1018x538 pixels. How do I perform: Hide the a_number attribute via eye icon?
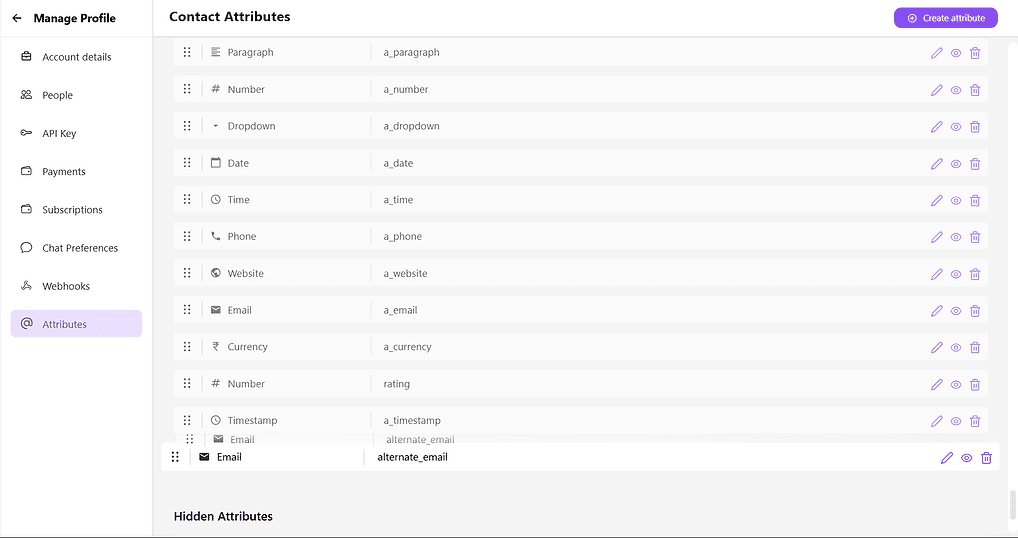coord(956,90)
